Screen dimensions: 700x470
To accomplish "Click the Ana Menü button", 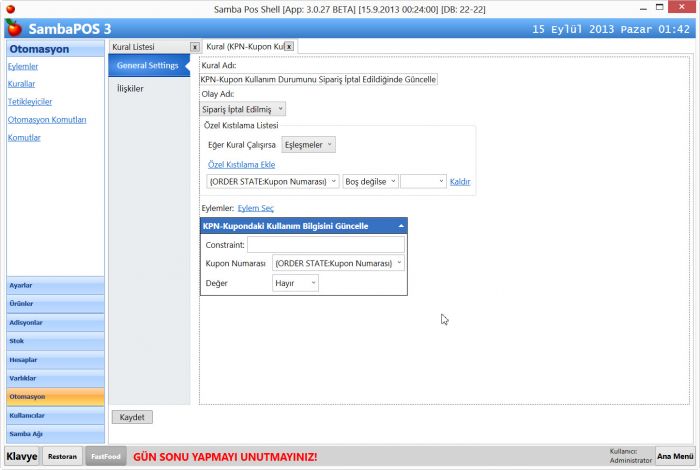I will click(675, 456).
